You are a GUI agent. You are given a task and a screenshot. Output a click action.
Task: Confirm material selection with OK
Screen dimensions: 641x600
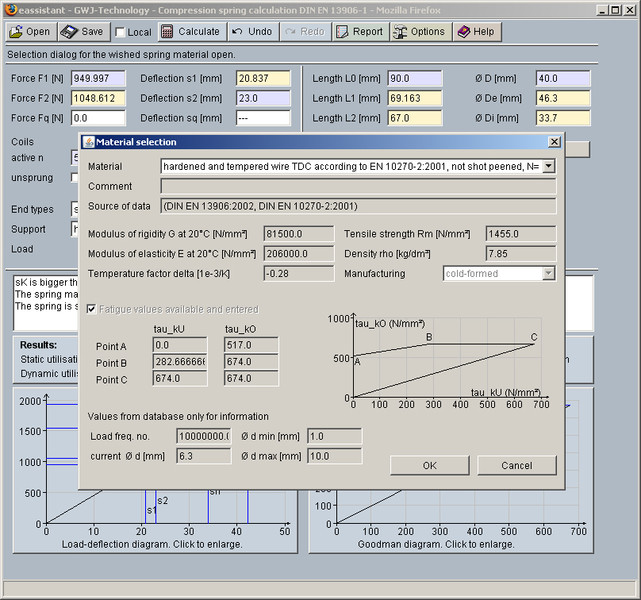429,465
